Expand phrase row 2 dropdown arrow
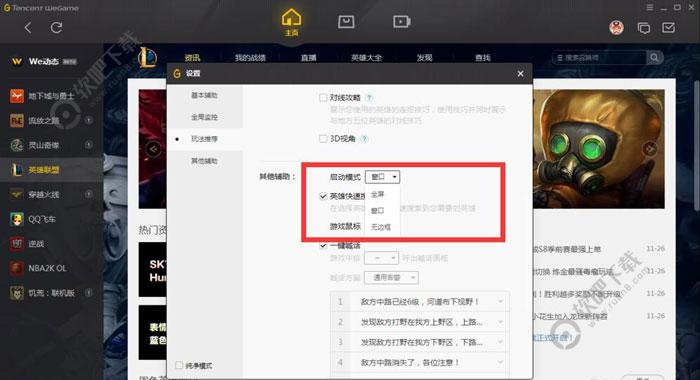This screenshot has height=380, width=700. pyautogui.click(x=500, y=322)
